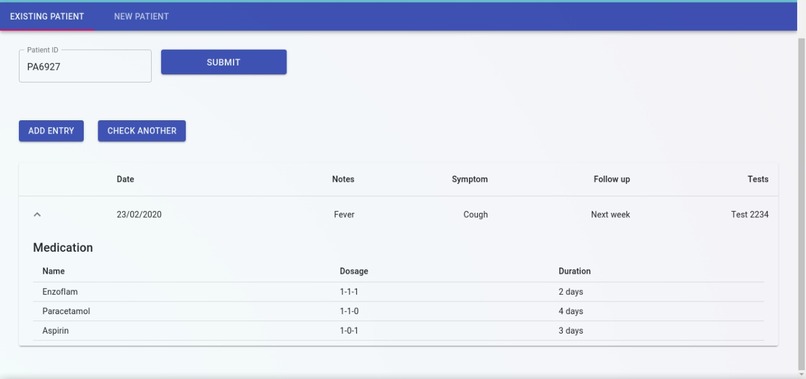
Task: Select the Notes column header
Action: coord(343,179)
